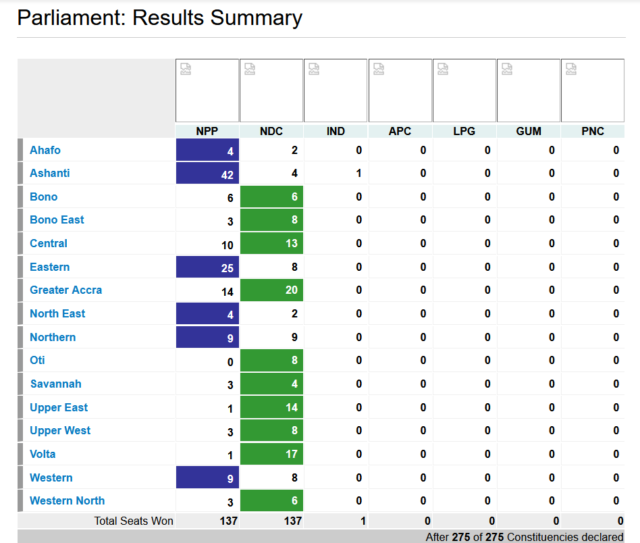Open the Volta region link
The width and height of the screenshot is (640, 543).
pos(42,454)
